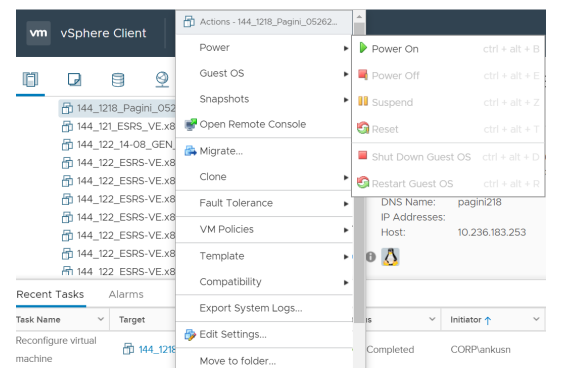Click VM icon of 144_121_ESRS_VE row
The image size is (570, 386).
click(x=67, y=126)
